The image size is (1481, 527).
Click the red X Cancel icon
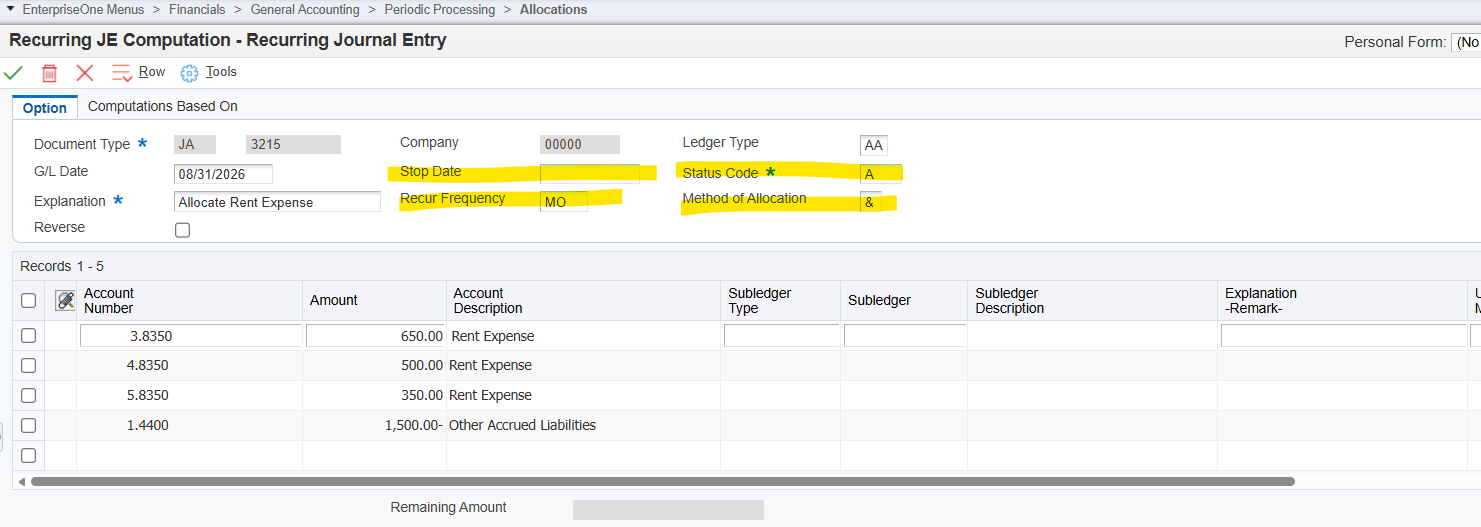coord(85,73)
